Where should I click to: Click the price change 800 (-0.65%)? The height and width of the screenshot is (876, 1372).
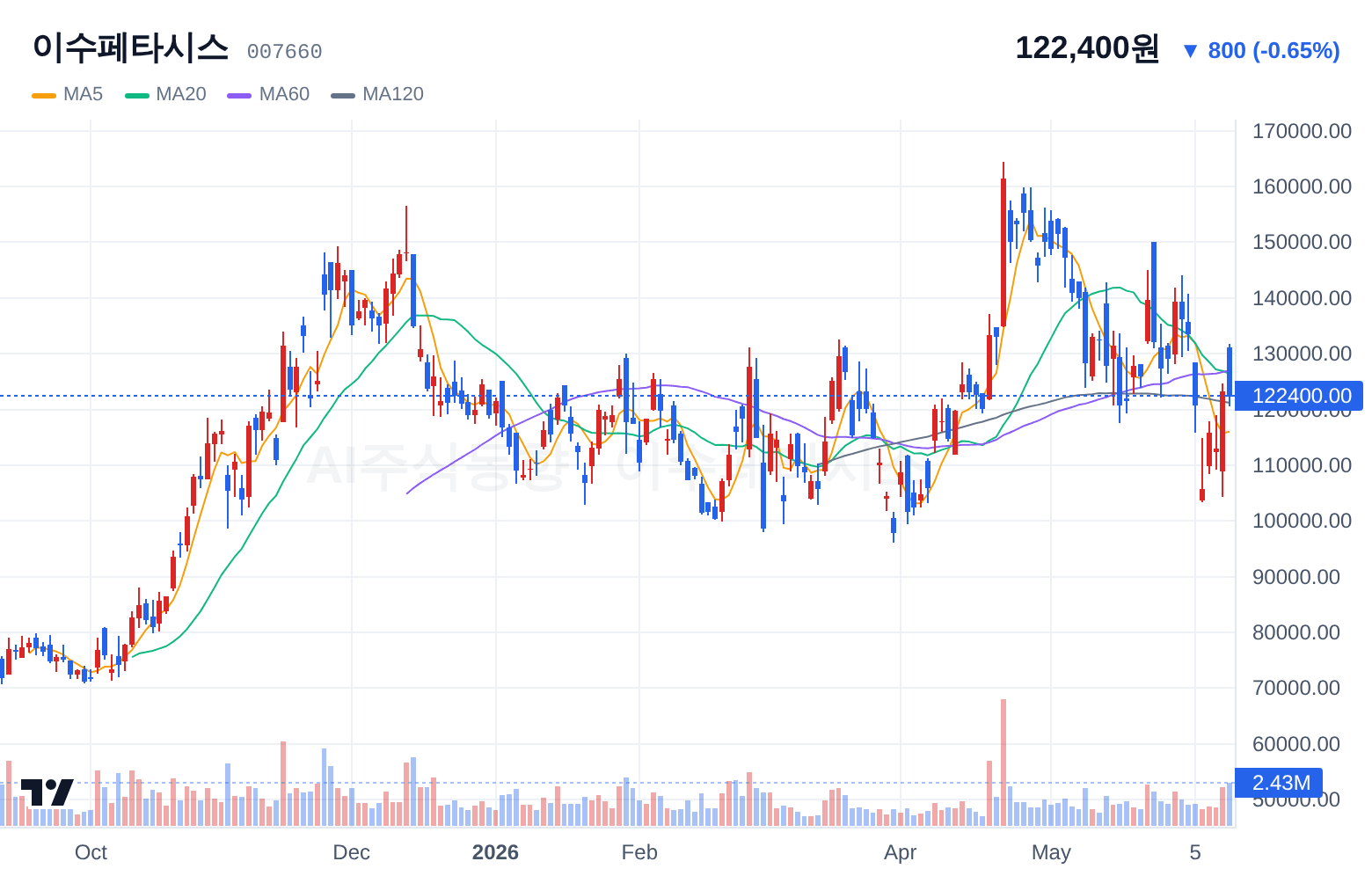click(1273, 51)
